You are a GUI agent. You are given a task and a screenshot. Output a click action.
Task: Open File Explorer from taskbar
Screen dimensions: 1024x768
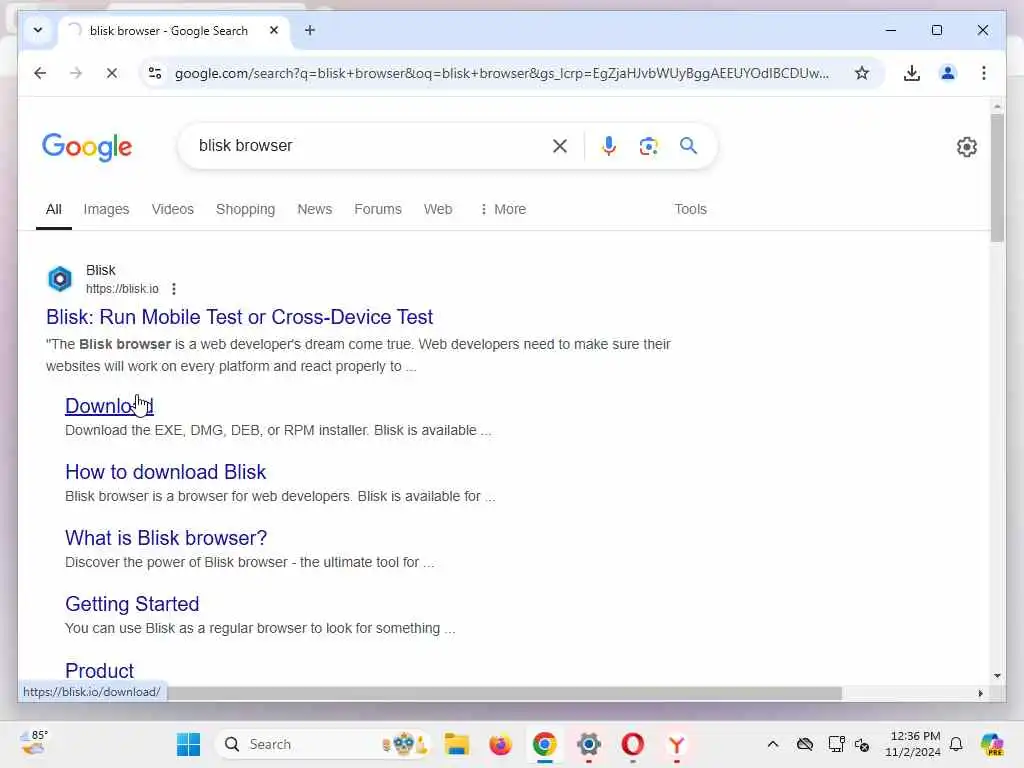(456, 744)
